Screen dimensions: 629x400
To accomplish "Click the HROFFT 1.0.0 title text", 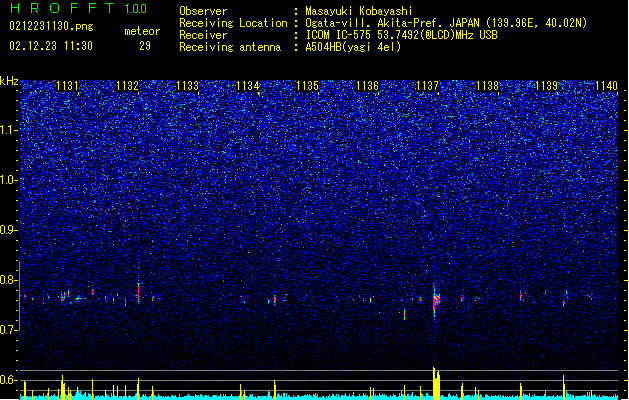I will point(78,8).
